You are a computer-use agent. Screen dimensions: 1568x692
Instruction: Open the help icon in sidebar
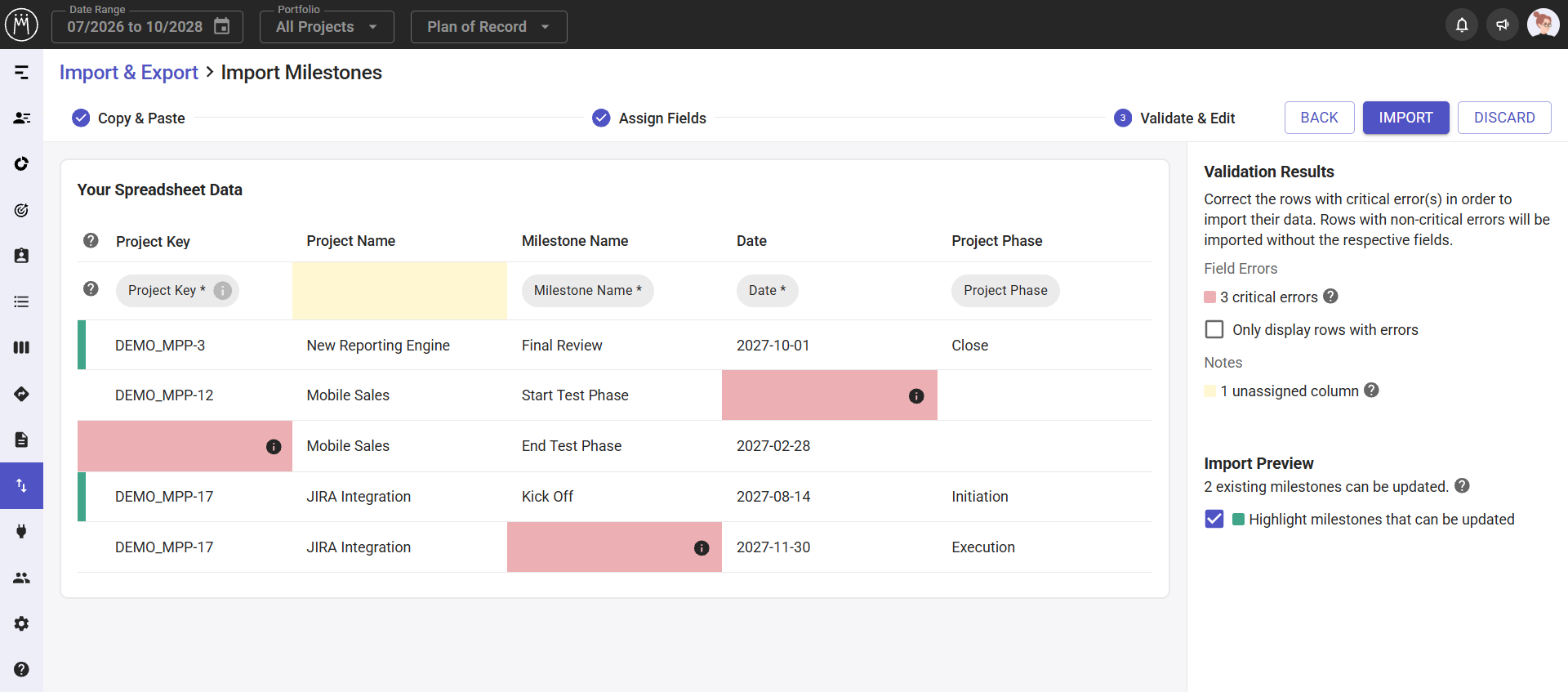(x=21, y=669)
